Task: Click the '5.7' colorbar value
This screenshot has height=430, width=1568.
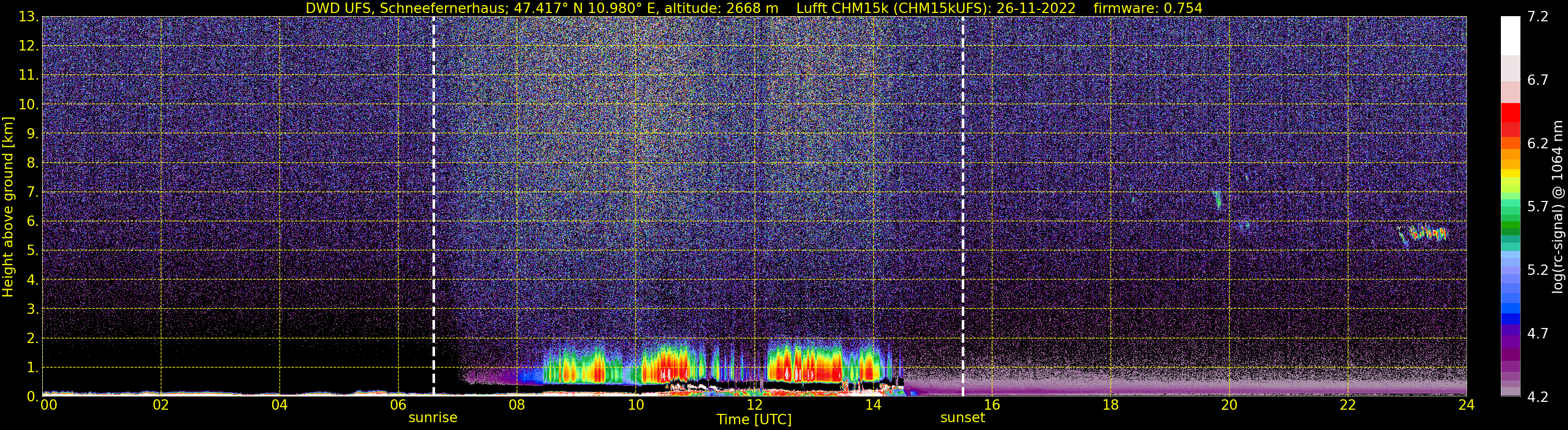Action: [x=1538, y=207]
